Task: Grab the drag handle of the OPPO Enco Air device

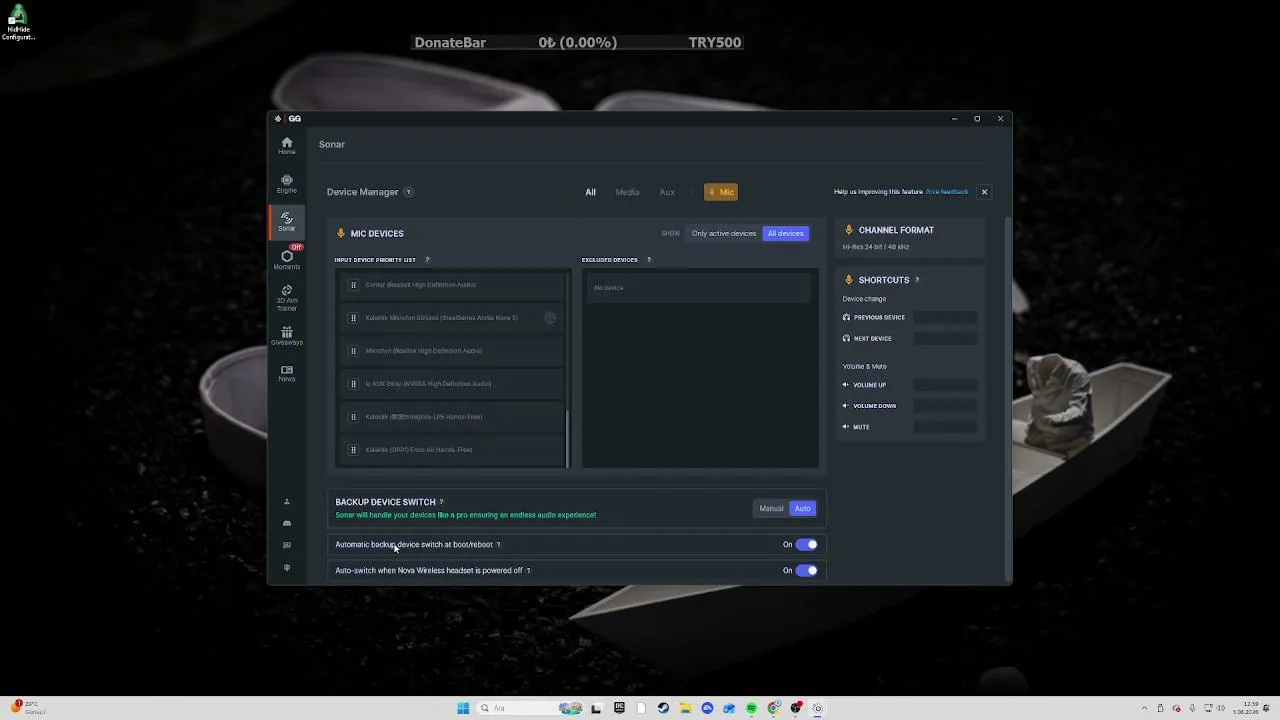Action: (x=353, y=450)
